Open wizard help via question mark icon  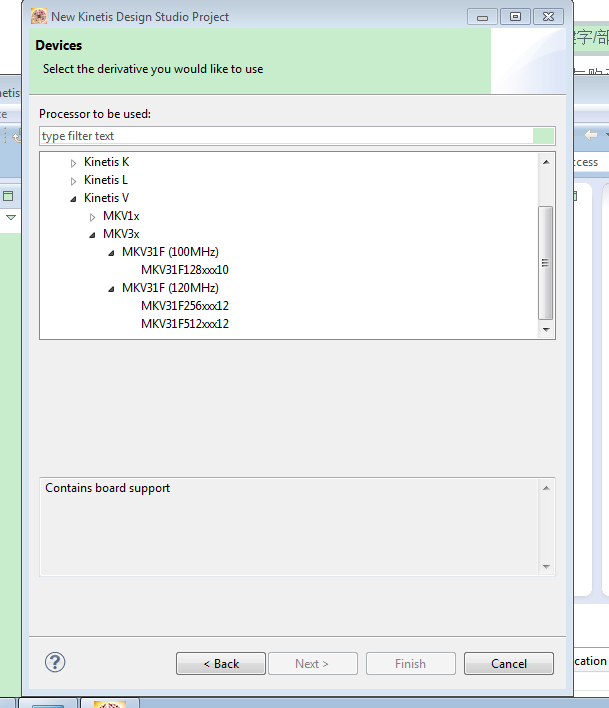55,662
